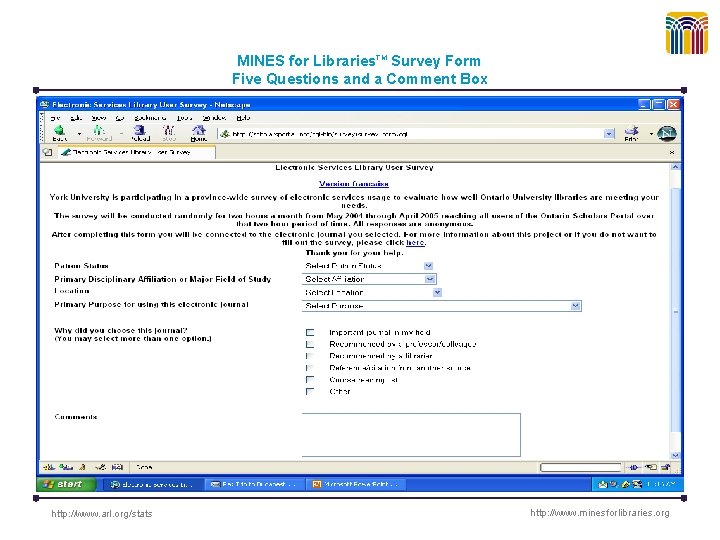
Task: Open the Print button dropdown arrow
Action: click(651, 134)
